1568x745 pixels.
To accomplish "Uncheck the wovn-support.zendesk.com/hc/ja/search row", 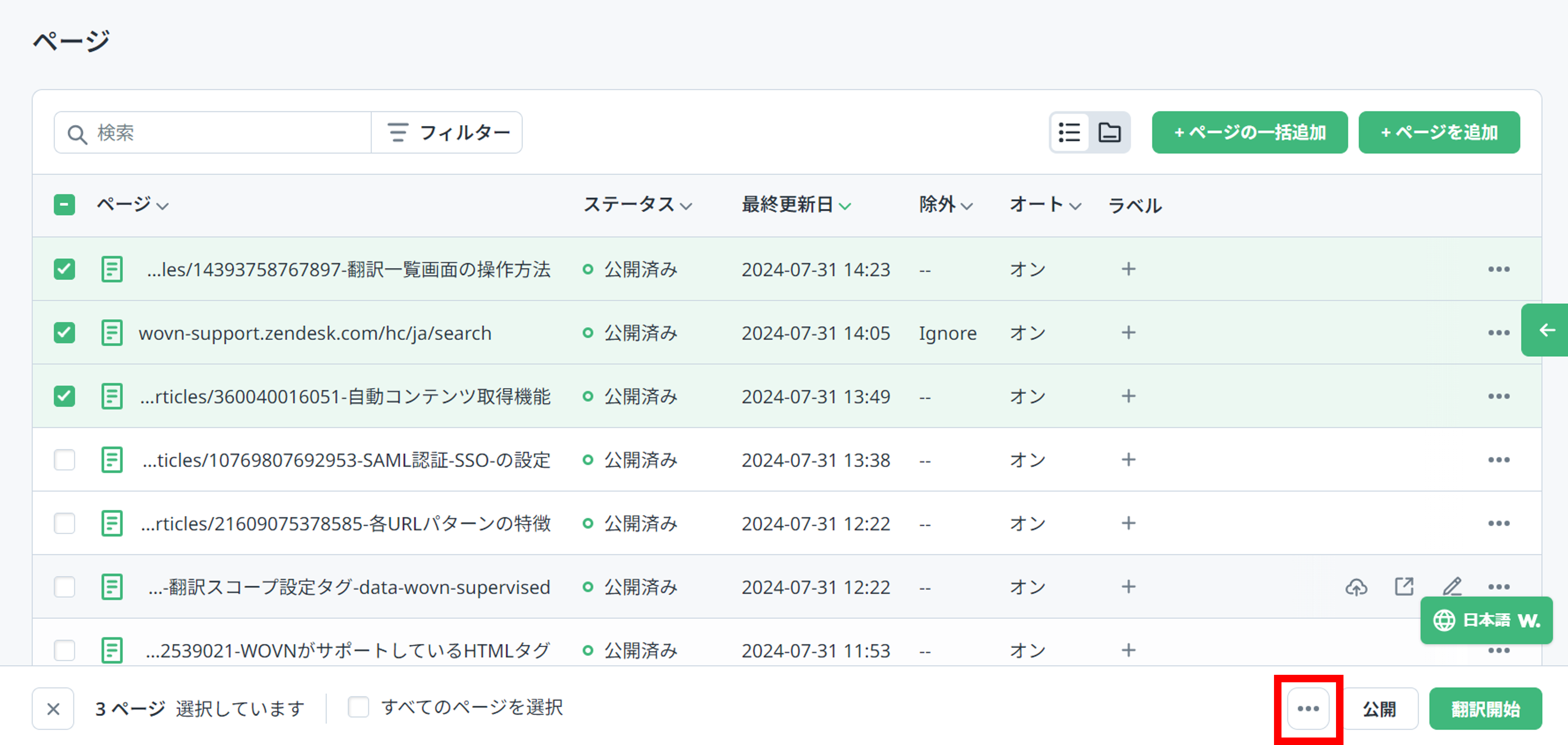I will coord(64,332).
